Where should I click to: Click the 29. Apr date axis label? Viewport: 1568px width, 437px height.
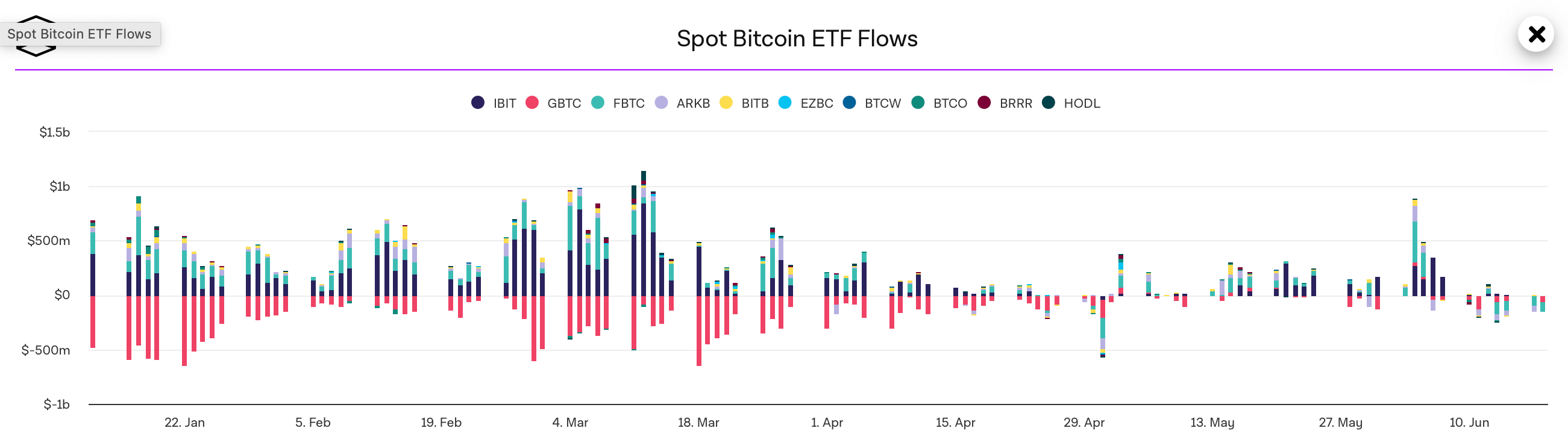[x=1083, y=423]
